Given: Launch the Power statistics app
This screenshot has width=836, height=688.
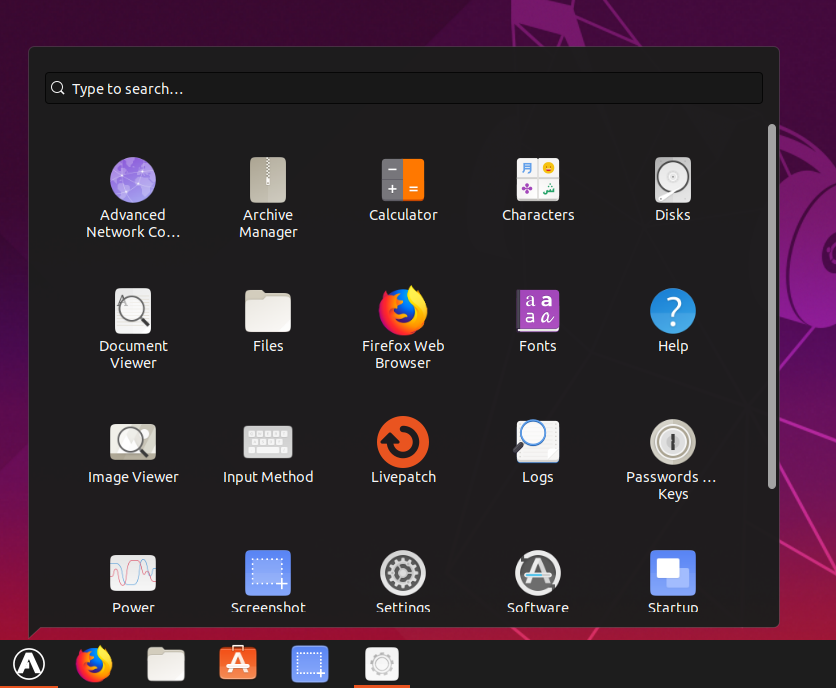Looking at the screenshot, I should tap(133, 572).
